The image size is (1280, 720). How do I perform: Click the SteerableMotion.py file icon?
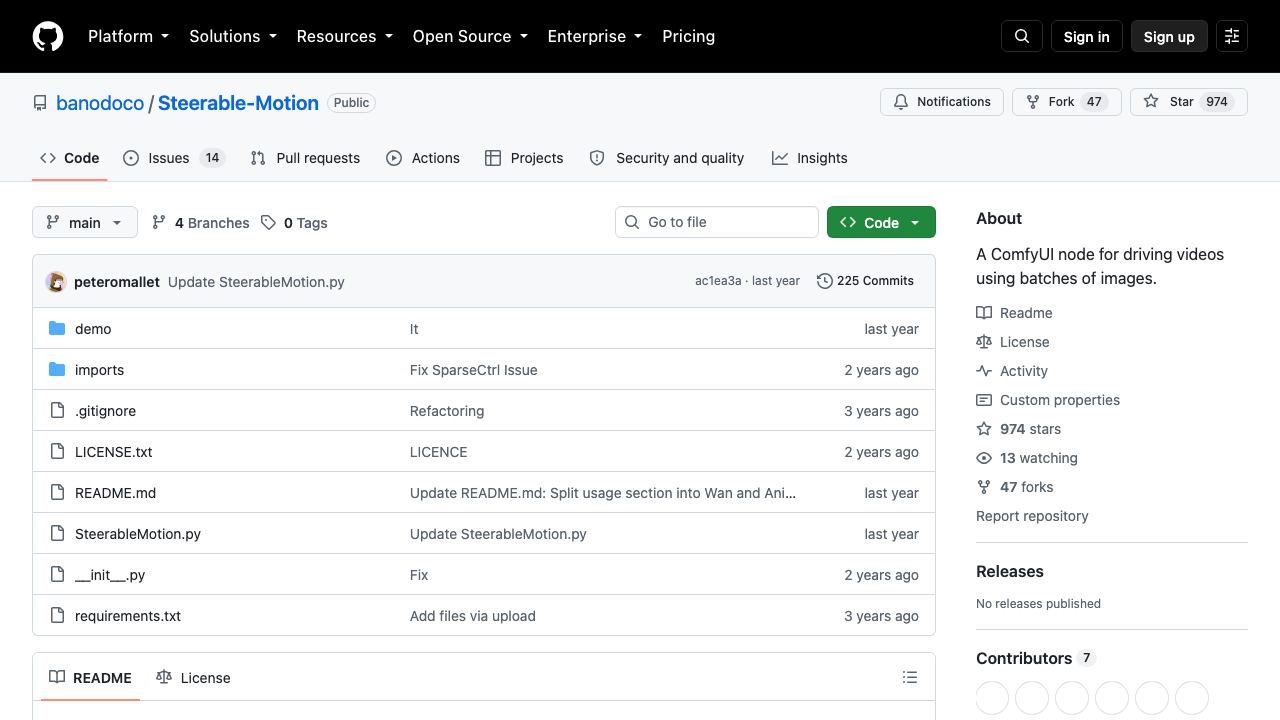pyautogui.click(x=57, y=534)
